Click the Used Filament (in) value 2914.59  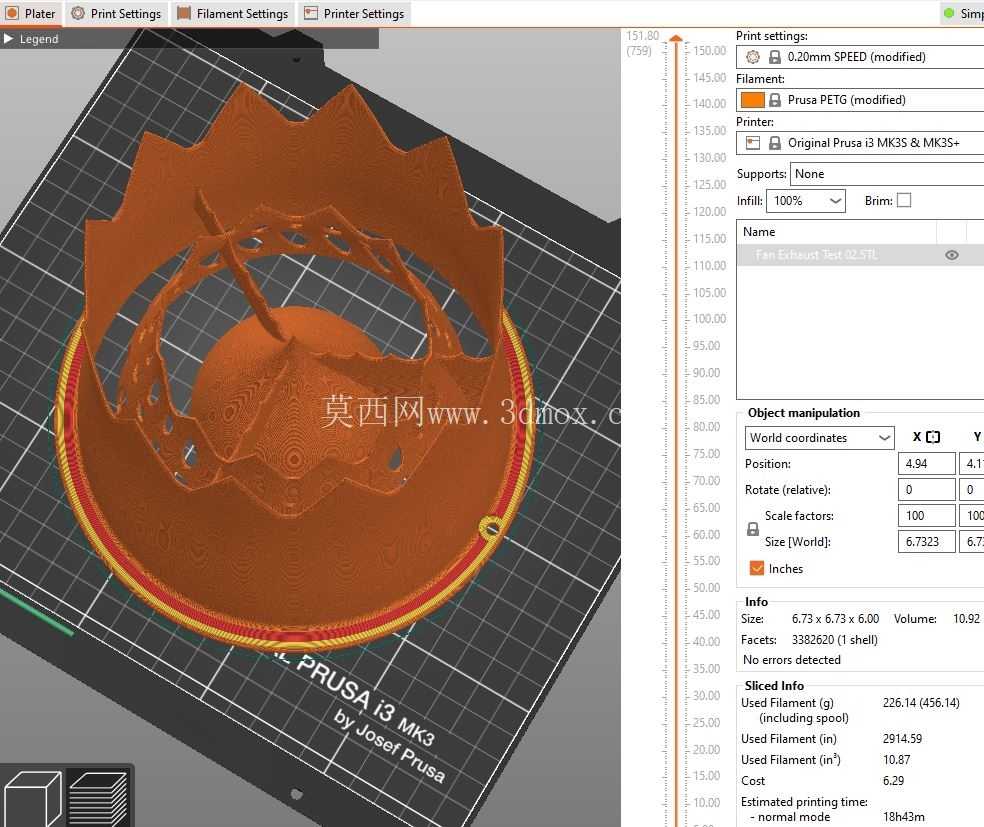[902, 739]
